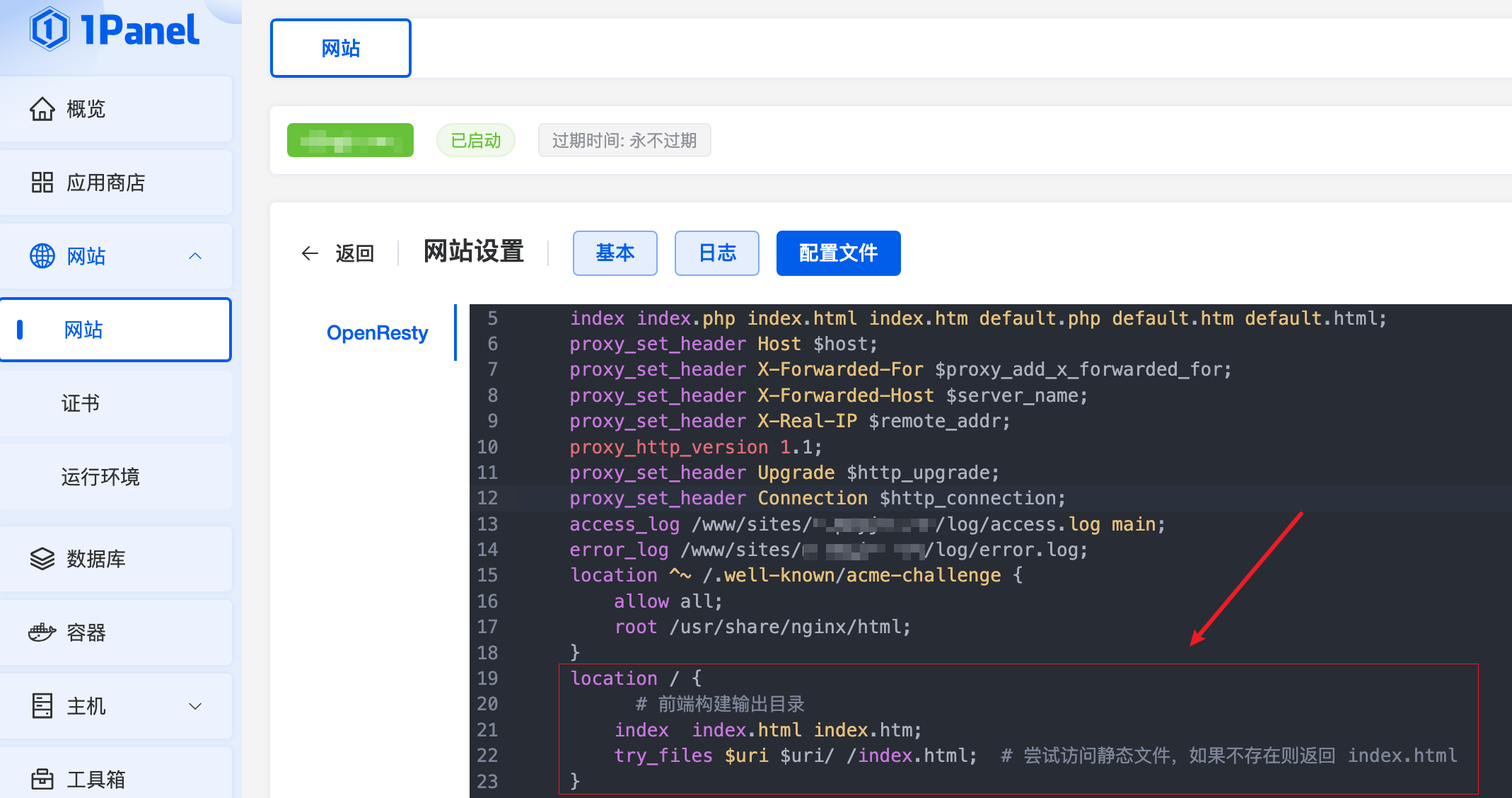This screenshot has width=1512, height=798.
Task: Open the 概览 overview home icon
Action: pyautogui.click(x=42, y=109)
